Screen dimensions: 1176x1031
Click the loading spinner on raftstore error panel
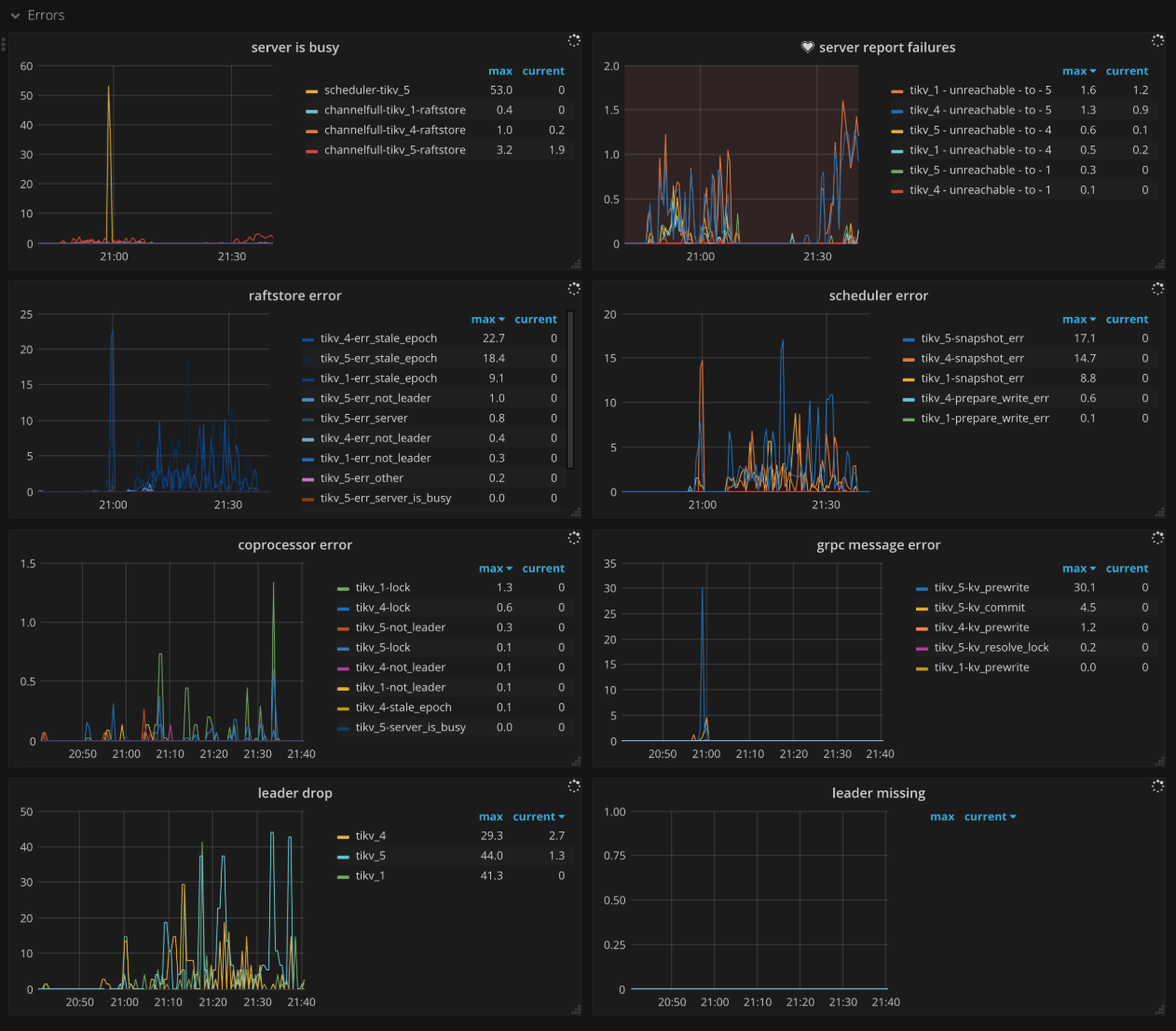(574, 289)
